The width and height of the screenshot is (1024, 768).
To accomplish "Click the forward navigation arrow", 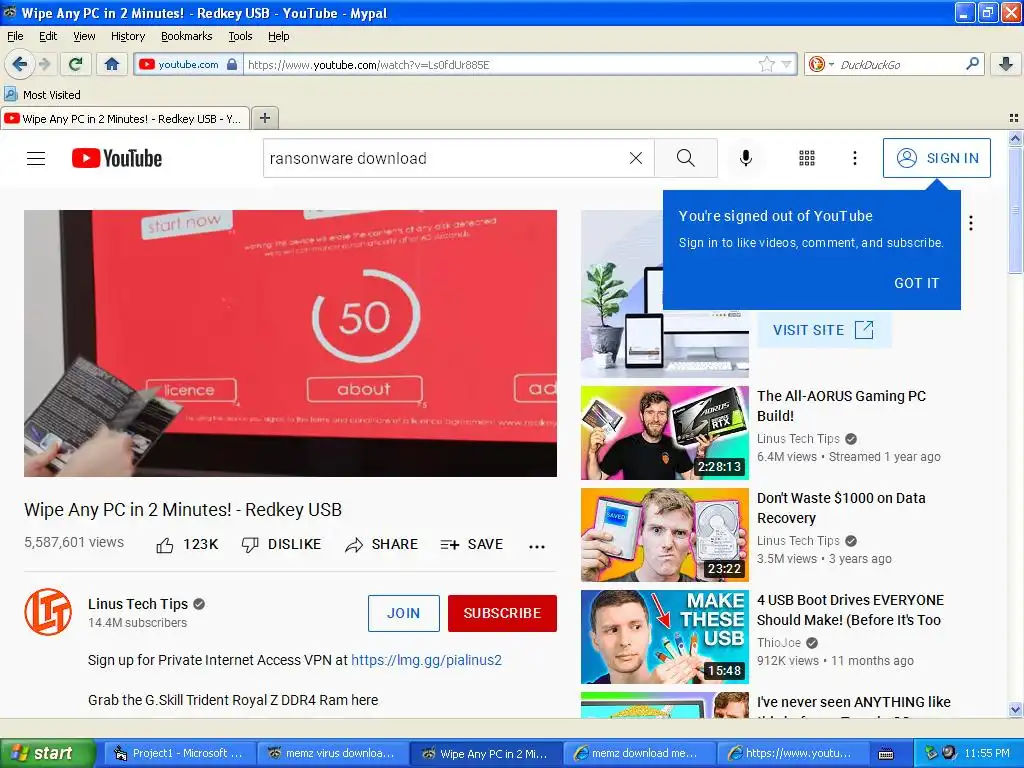I will tap(44, 64).
